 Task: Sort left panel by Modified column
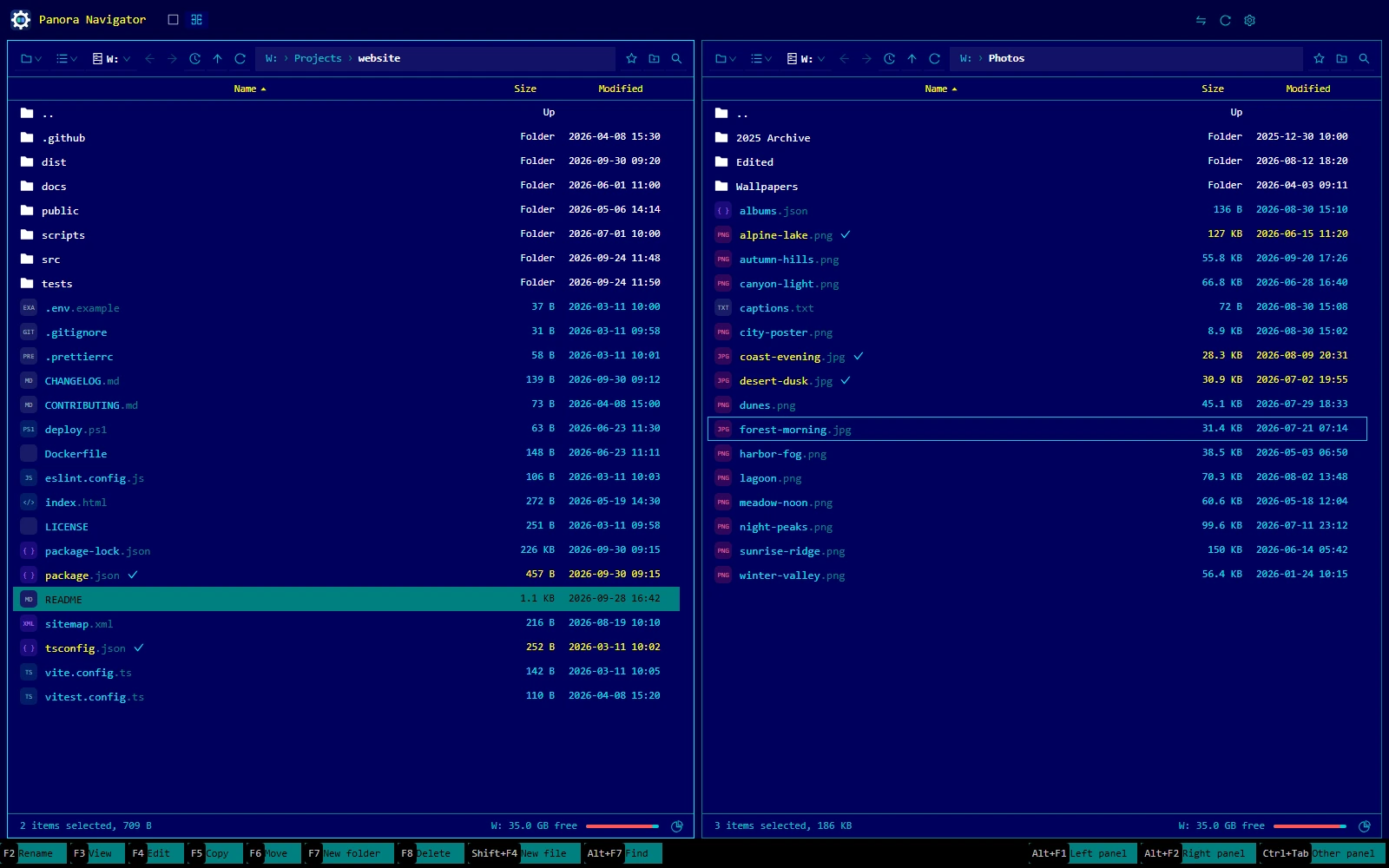click(621, 89)
